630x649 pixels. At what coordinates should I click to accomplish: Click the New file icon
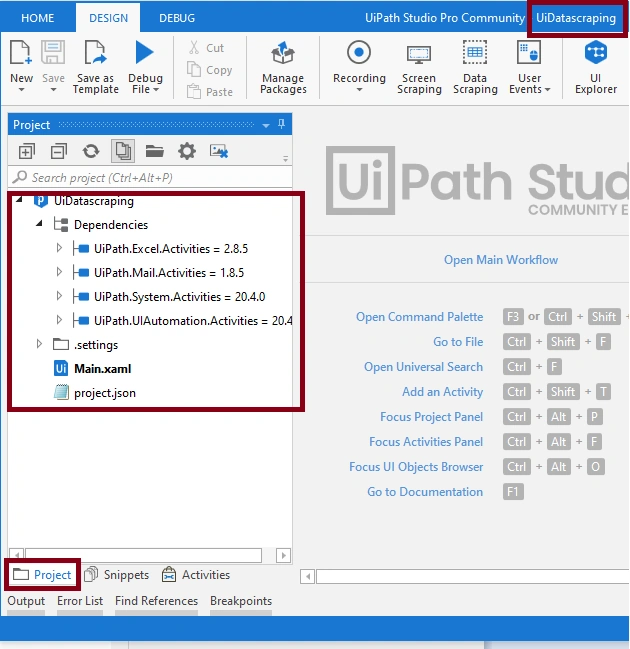point(21,53)
